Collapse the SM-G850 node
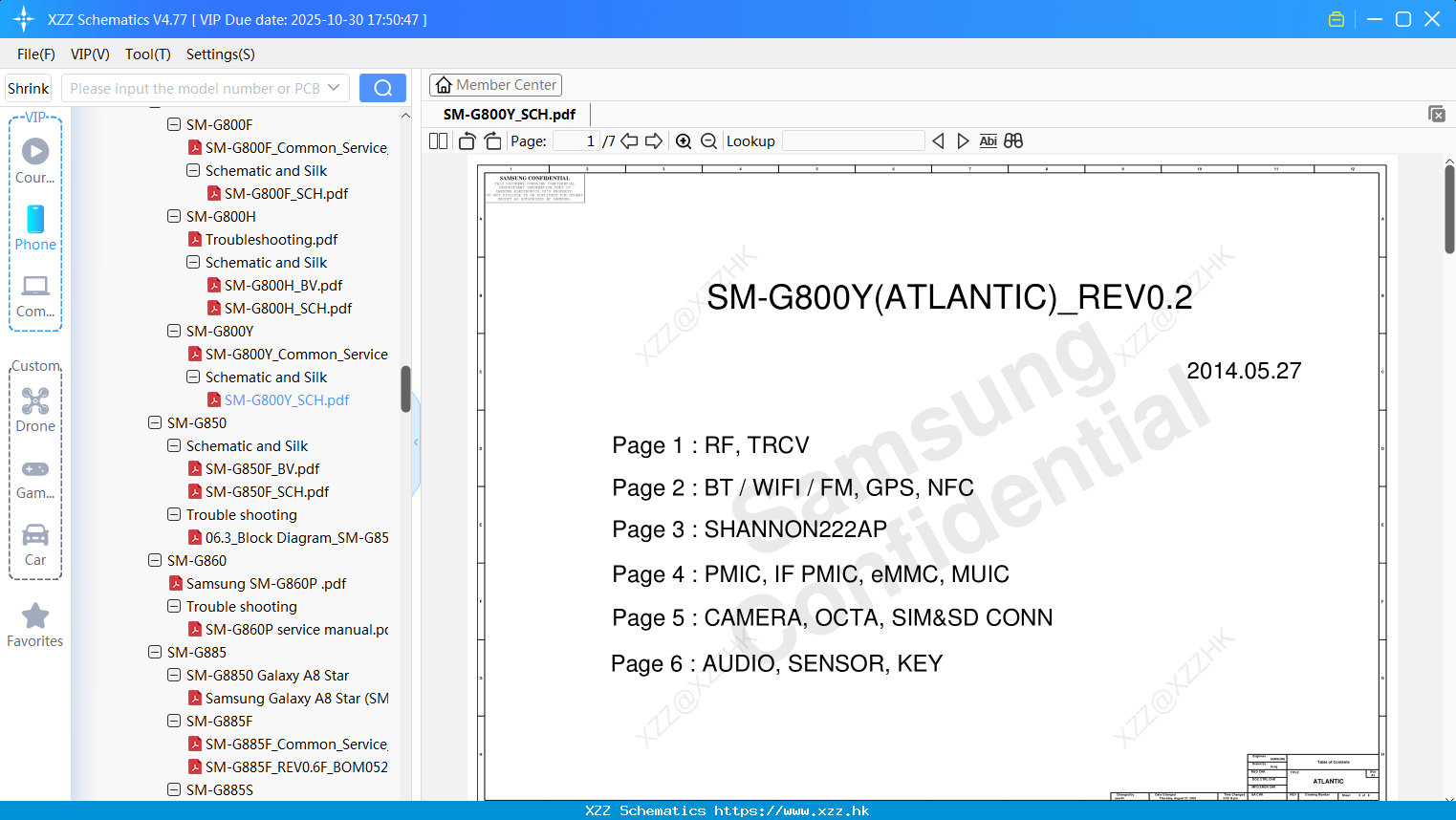 155,422
